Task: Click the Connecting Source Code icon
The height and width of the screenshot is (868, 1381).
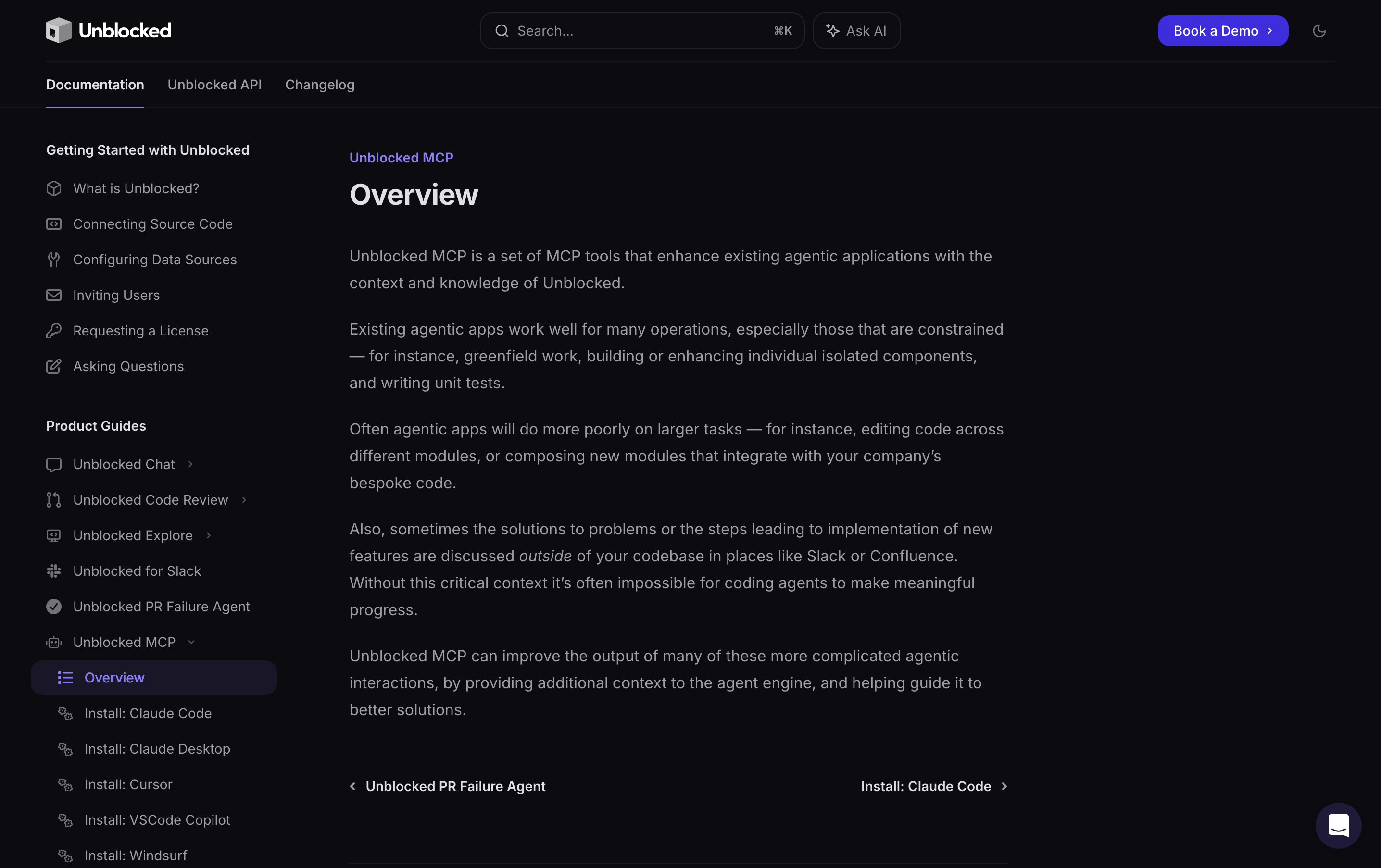Action: [x=54, y=224]
